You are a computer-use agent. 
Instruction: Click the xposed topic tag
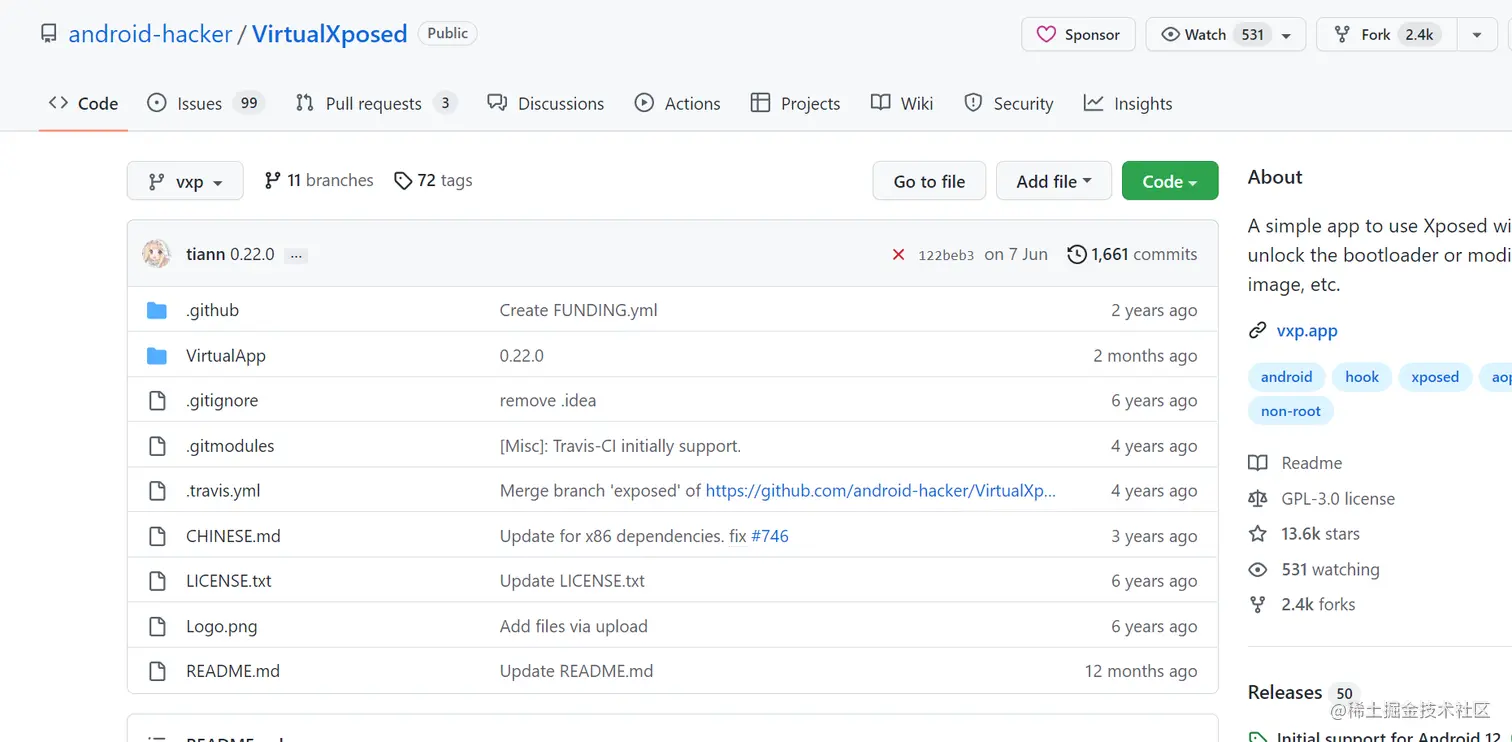(1435, 377)
